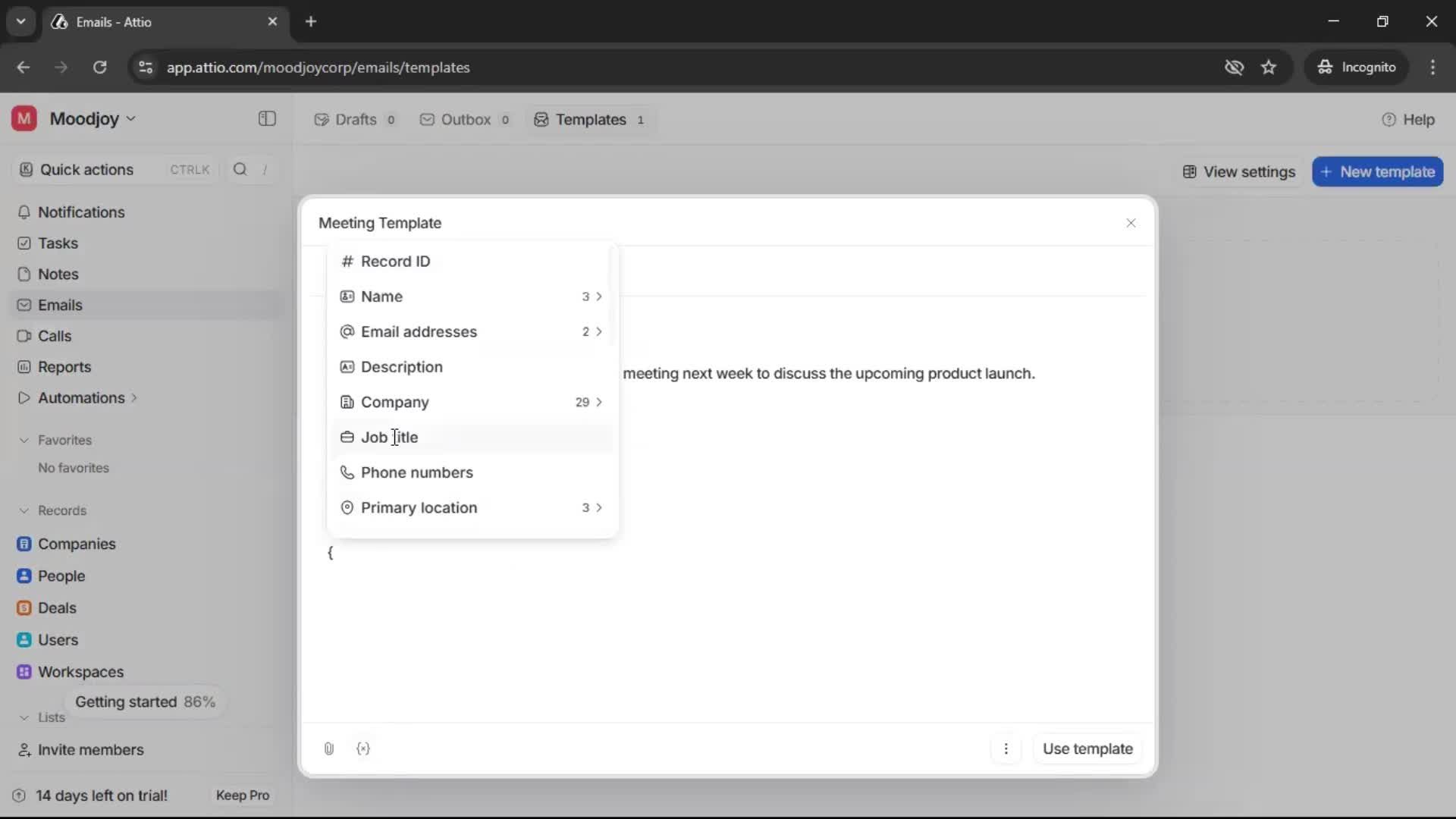Select Reports in the sidebar

(63, 367)
